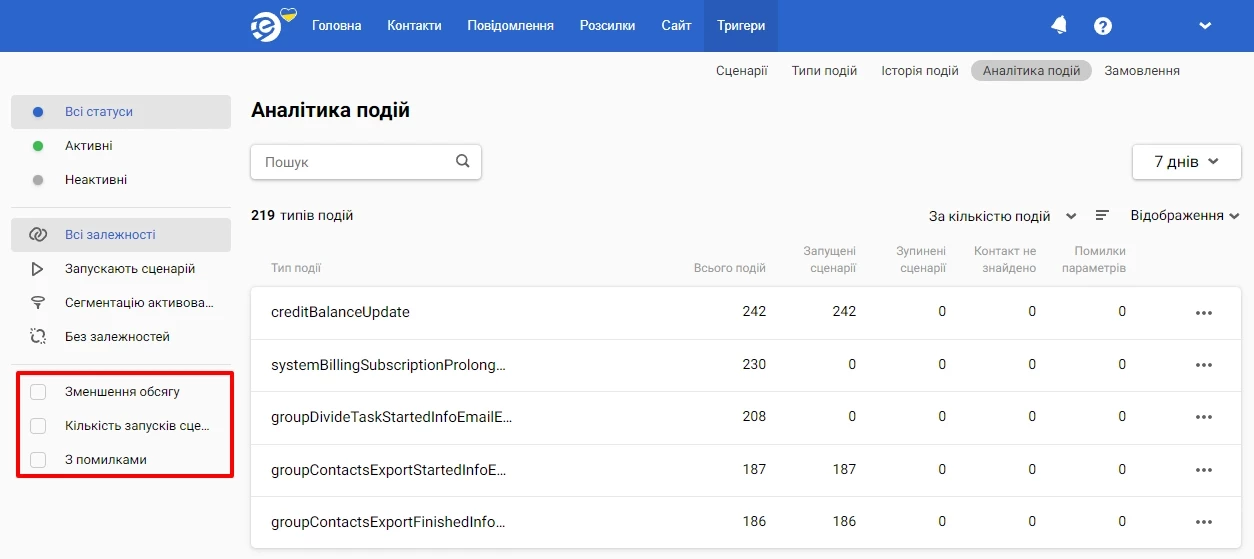Click the search magnifier icon
The height and width of the screenshot is (559, 1254).
point(463,161)
